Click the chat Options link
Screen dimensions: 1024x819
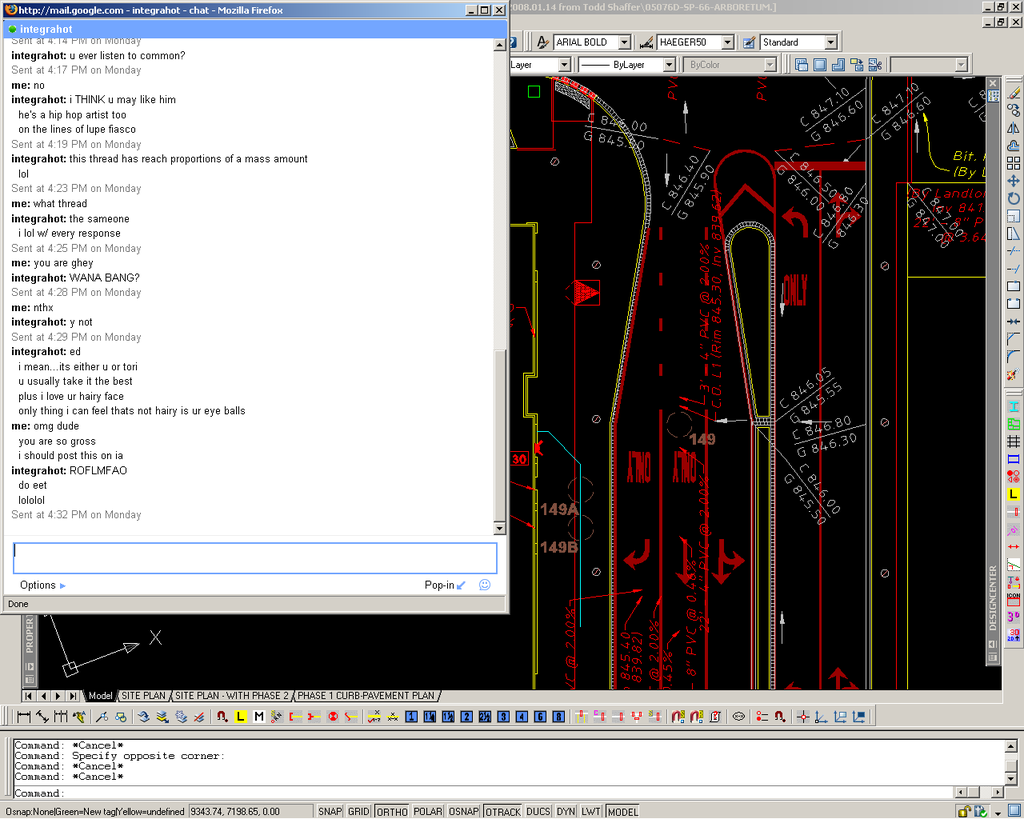(x=38, y=585)
